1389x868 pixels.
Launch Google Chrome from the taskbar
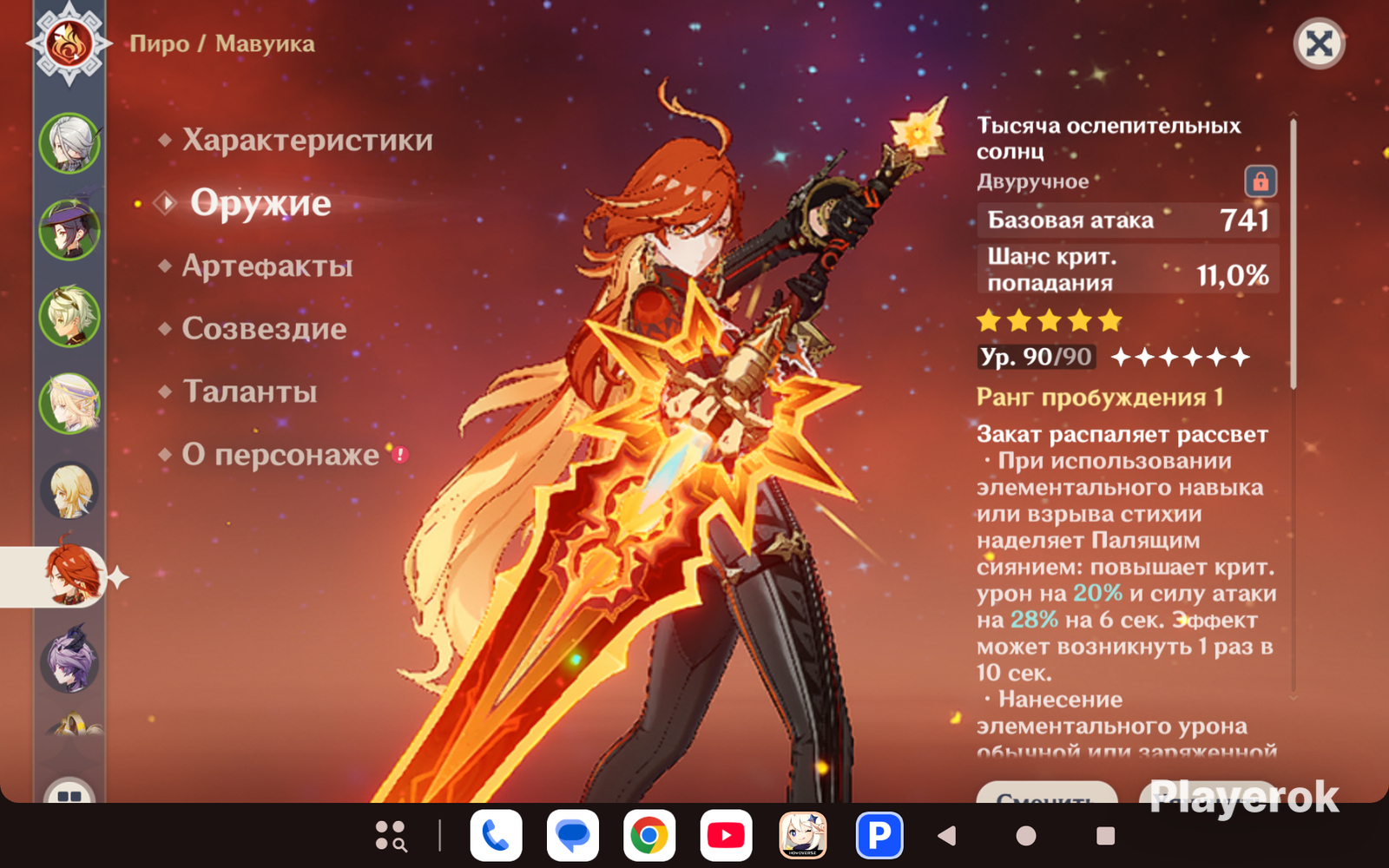pos(649,836)
